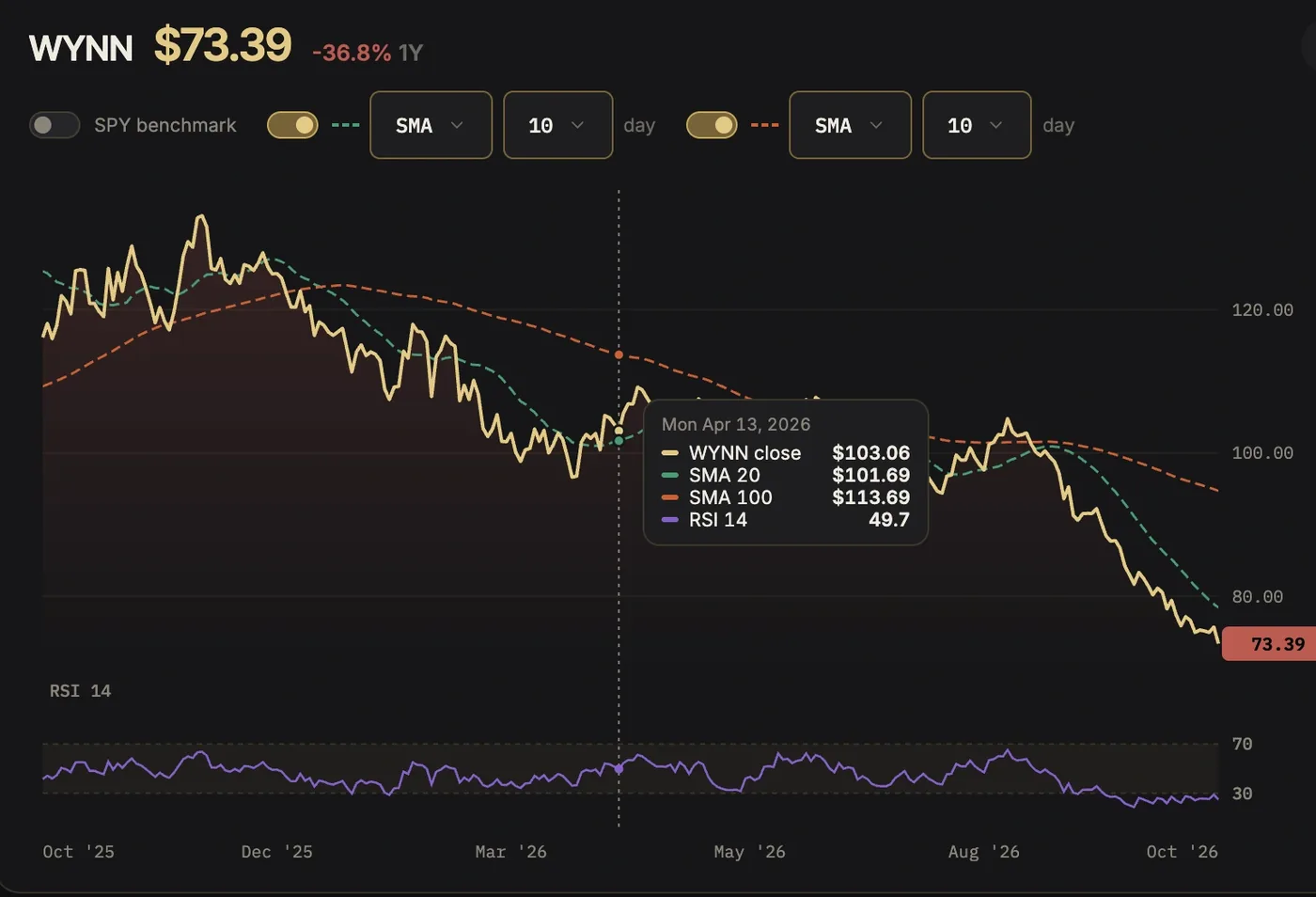Turn off the green dashed indicator toggle
Viewport: 1316px width, 897px height.
pos(292,125)
